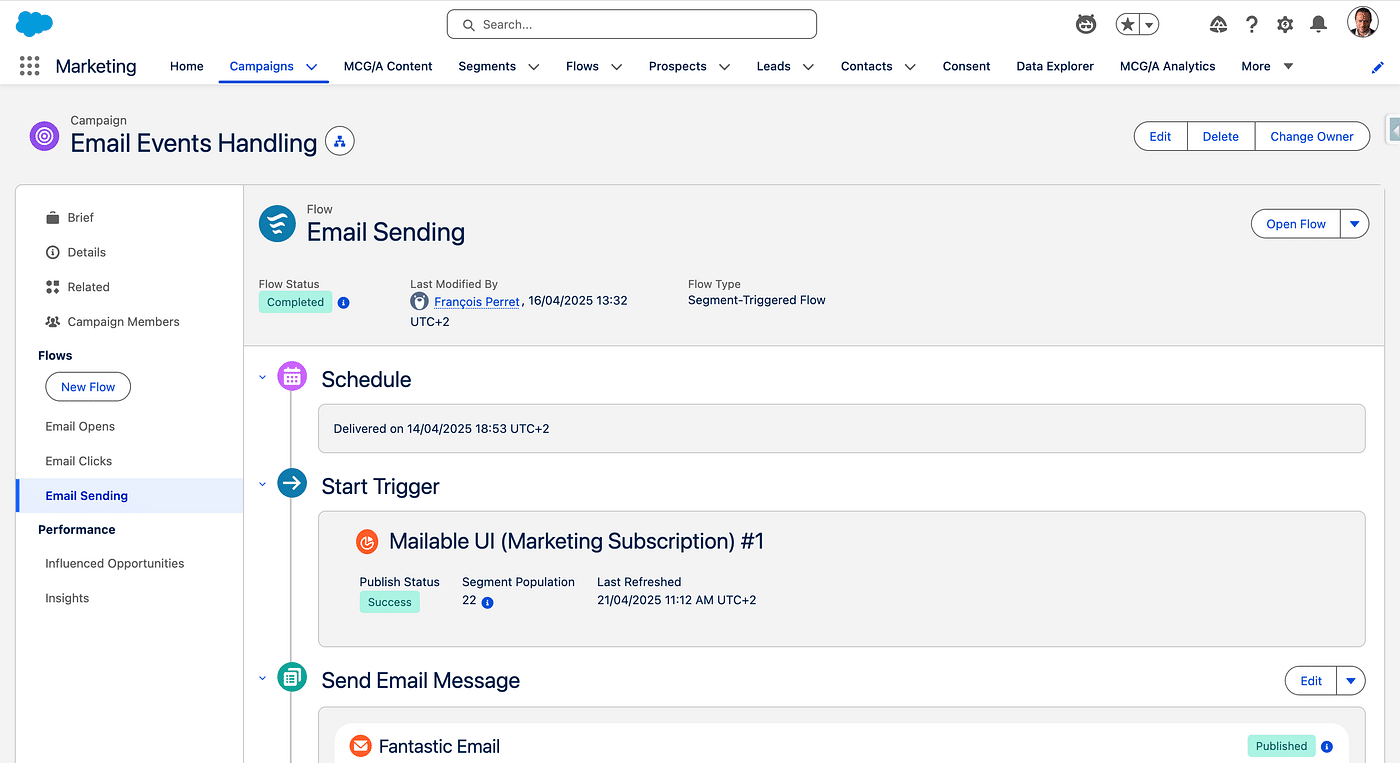The height and width of the screenshot is (763, 1400).
Task: Select Email Opens flow in sidebar
Action: pyautogui.click(x=80, y=427)
